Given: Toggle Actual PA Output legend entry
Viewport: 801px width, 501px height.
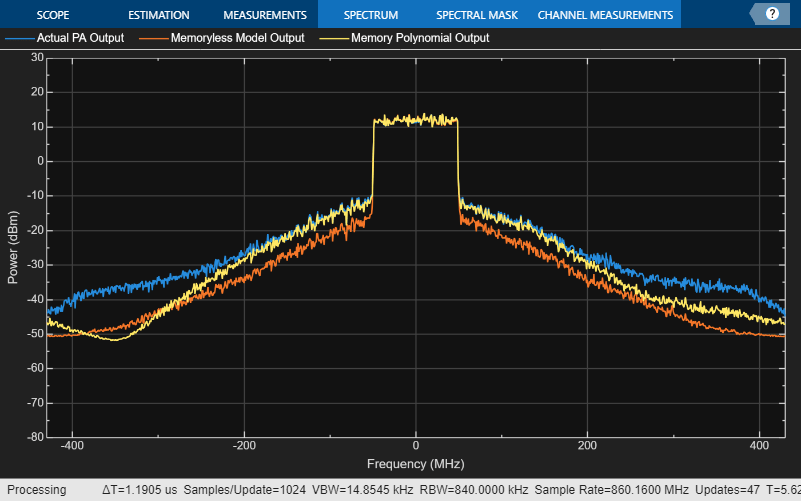Looking at the screenshot, I should [64, 38].
